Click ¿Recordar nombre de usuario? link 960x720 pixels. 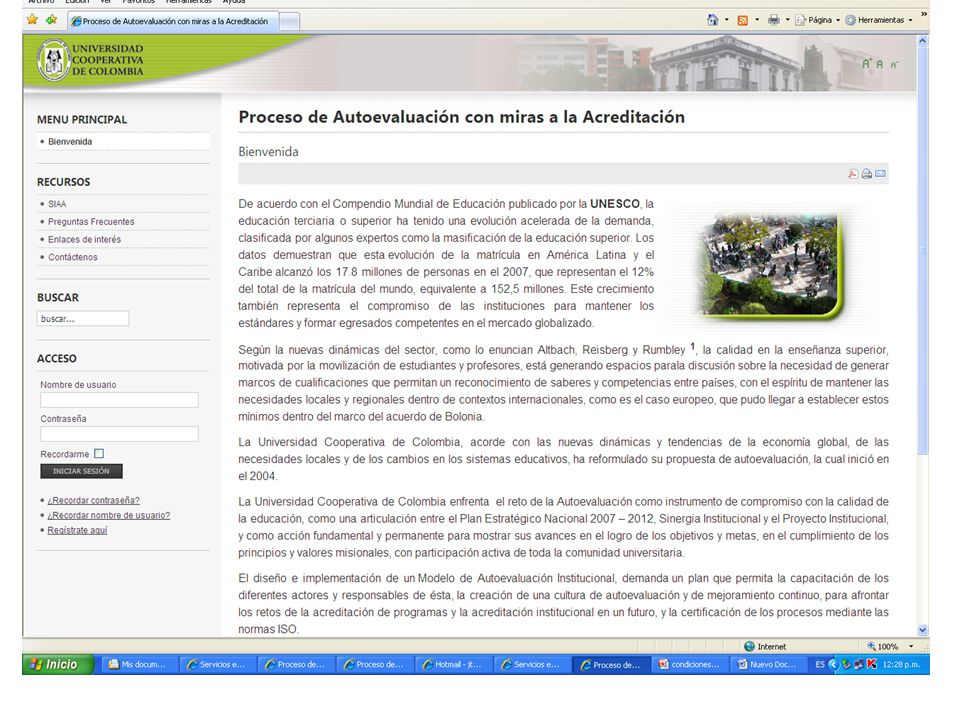pos(109,516)
